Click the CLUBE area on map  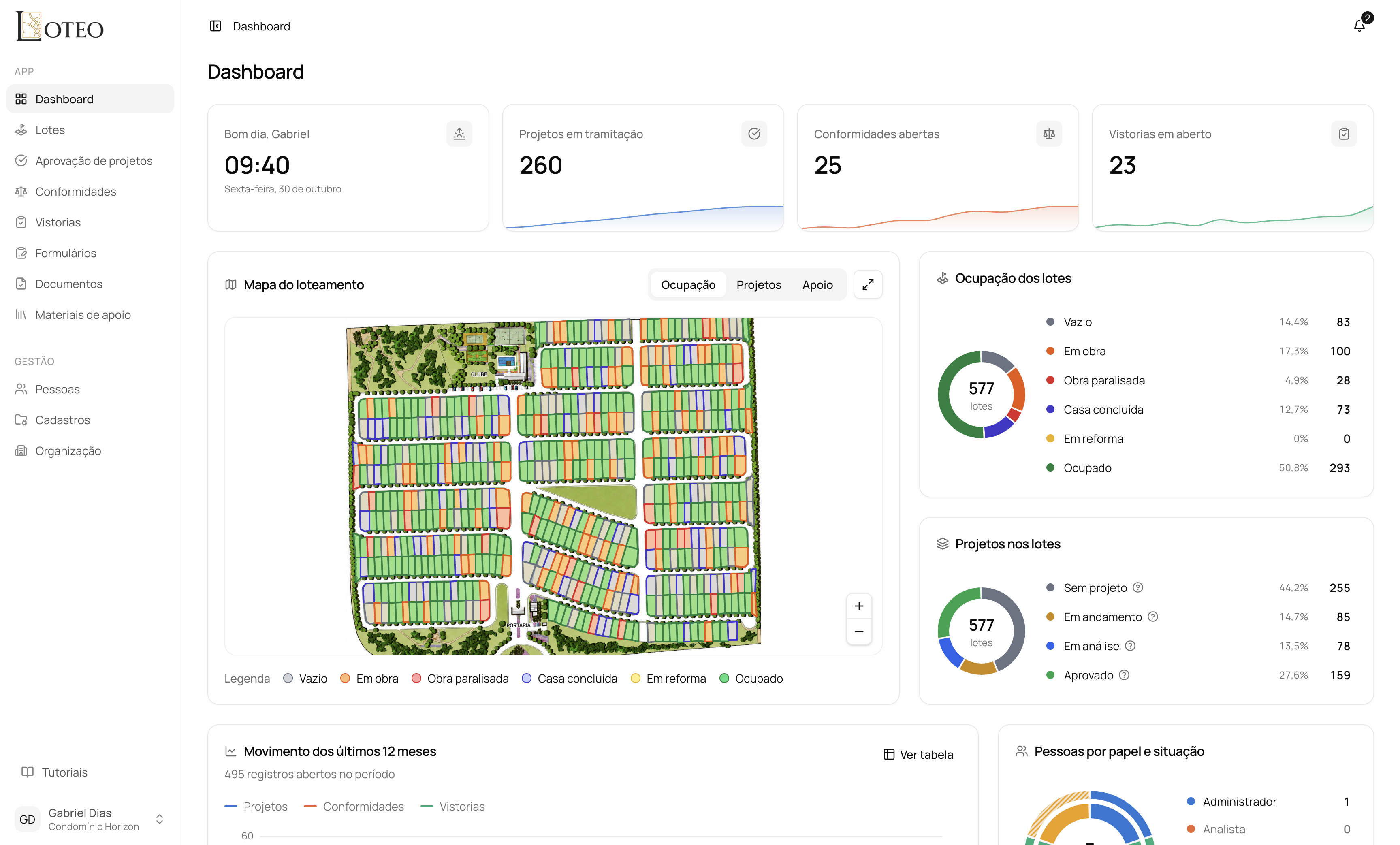coord(479,374)
